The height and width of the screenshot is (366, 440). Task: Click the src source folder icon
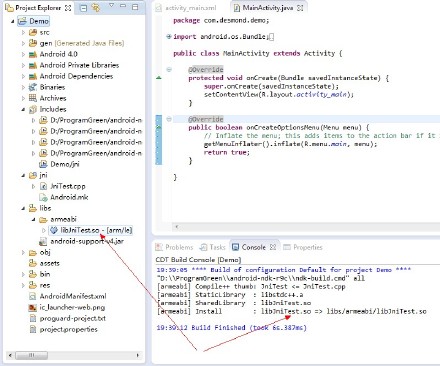33,32
